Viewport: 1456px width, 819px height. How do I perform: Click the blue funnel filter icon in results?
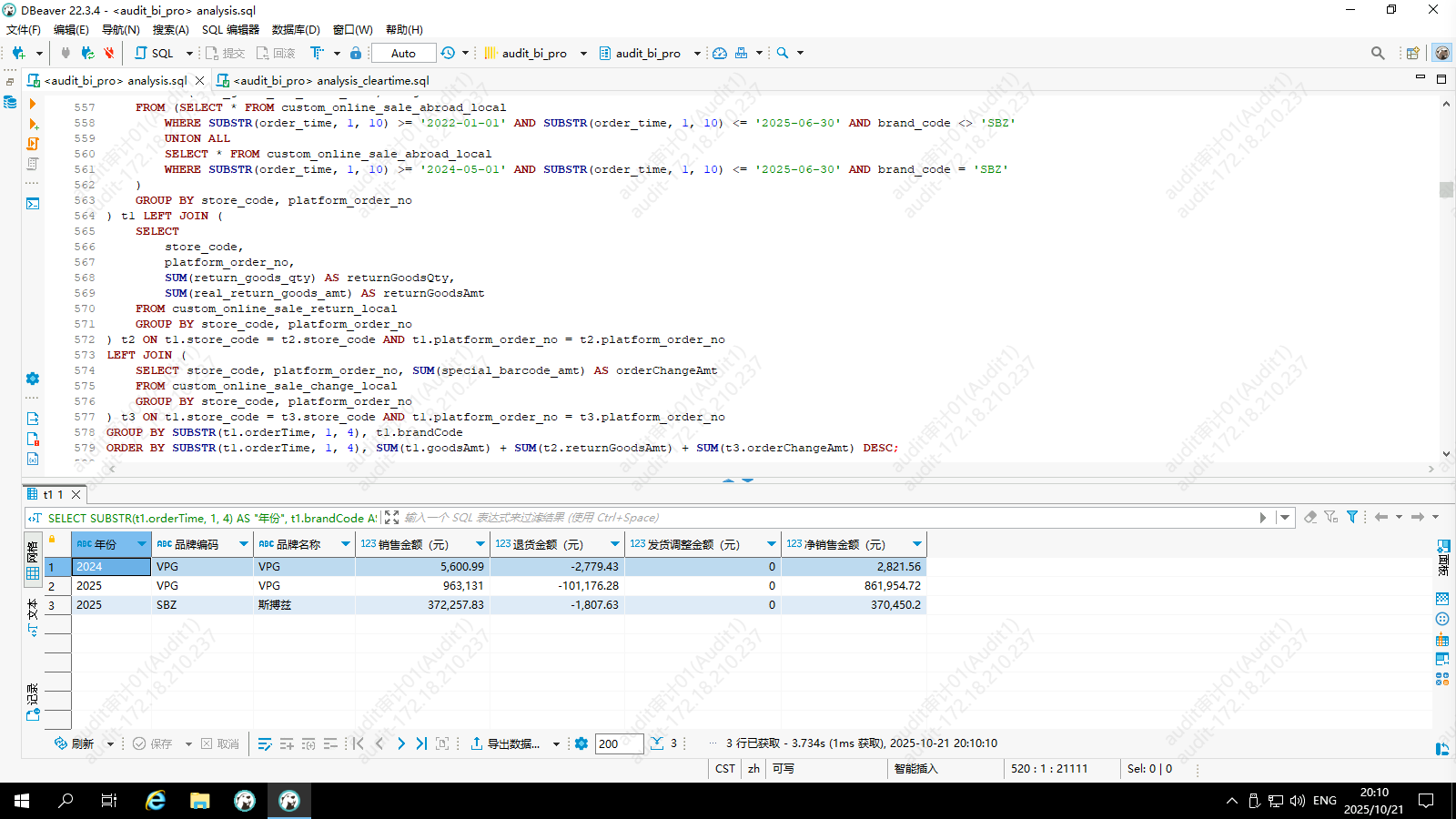click(1352, 517)
